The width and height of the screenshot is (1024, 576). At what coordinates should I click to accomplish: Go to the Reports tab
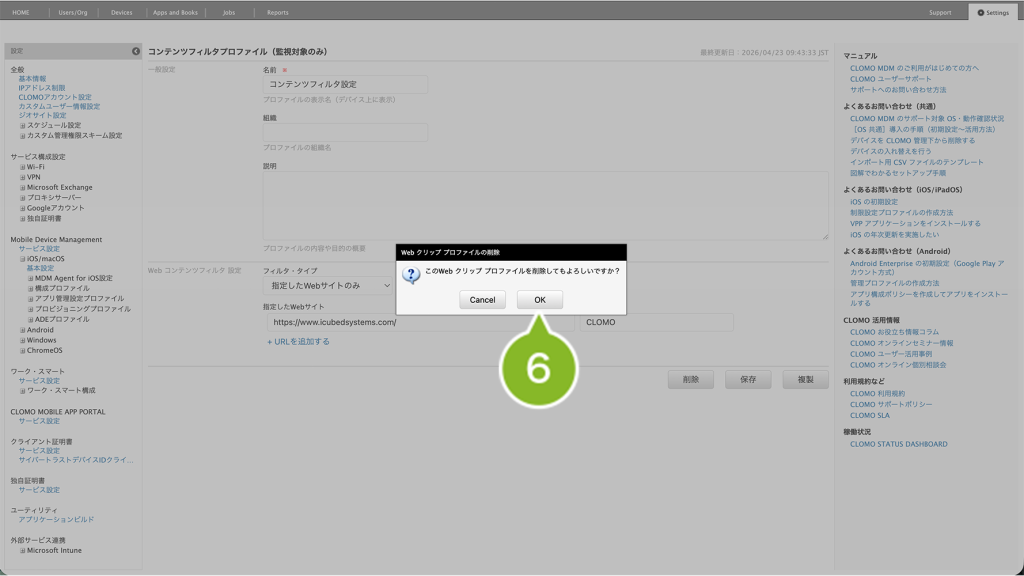click(277, 13)
